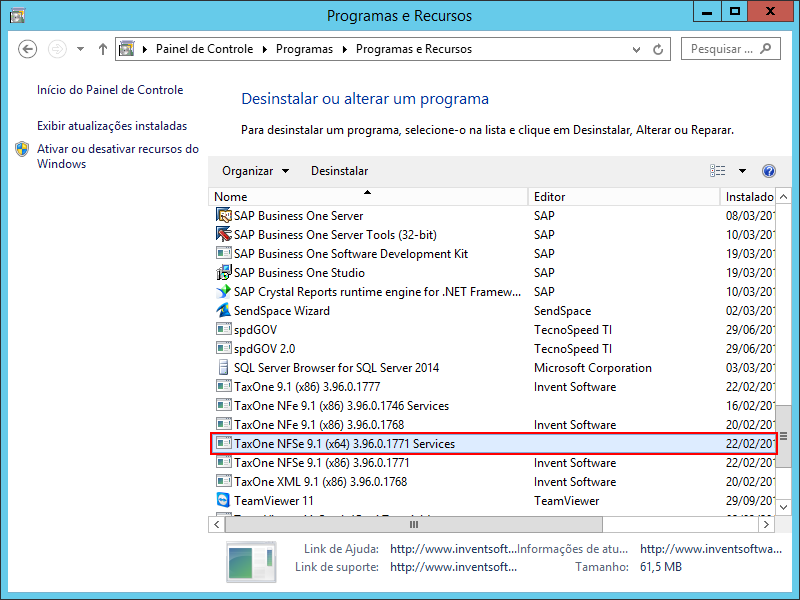Open the Link de Ajuda URL
This screenshot has width=800, height=600.
[x=453, y=549]
